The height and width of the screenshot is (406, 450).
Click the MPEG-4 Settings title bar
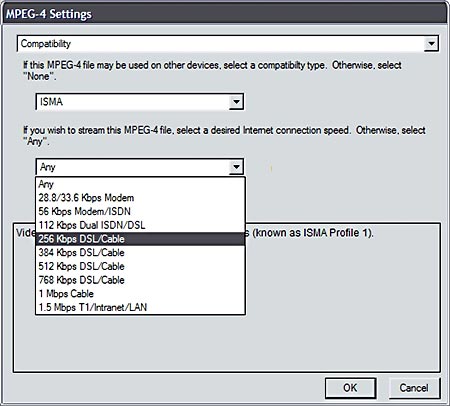pos(225,14)
